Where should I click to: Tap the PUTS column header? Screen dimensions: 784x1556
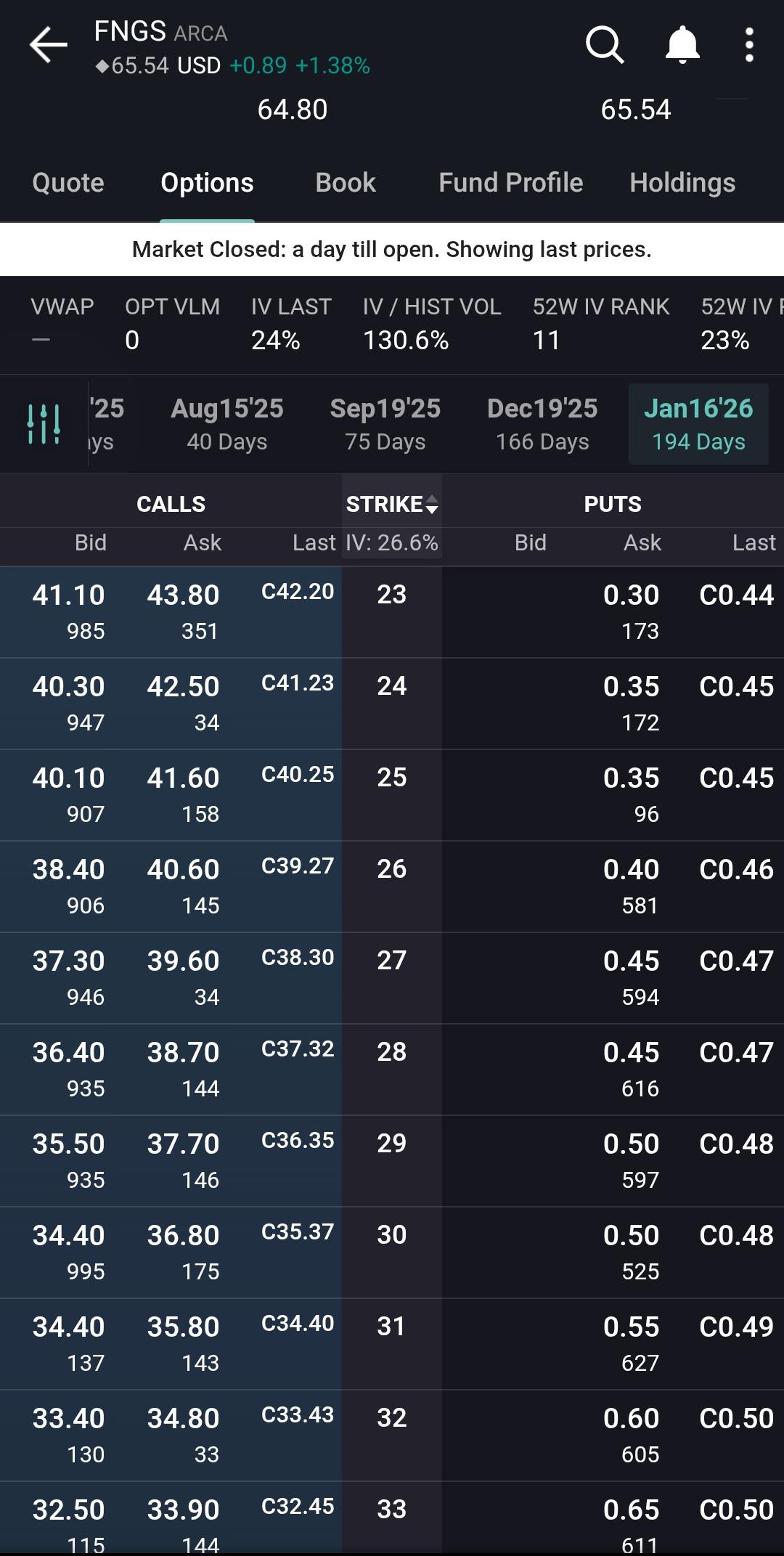613,504
